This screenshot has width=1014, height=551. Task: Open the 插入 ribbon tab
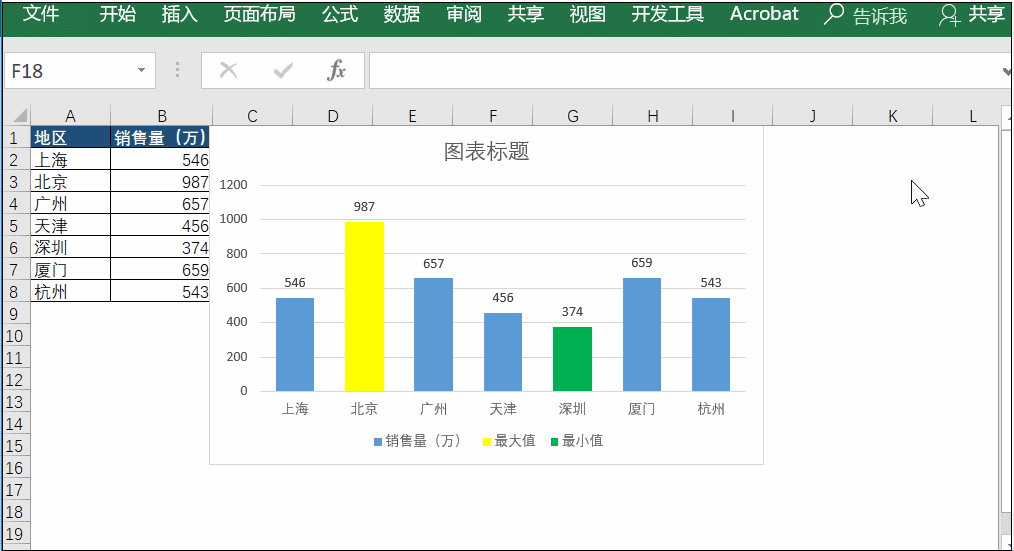pos(179,14)
